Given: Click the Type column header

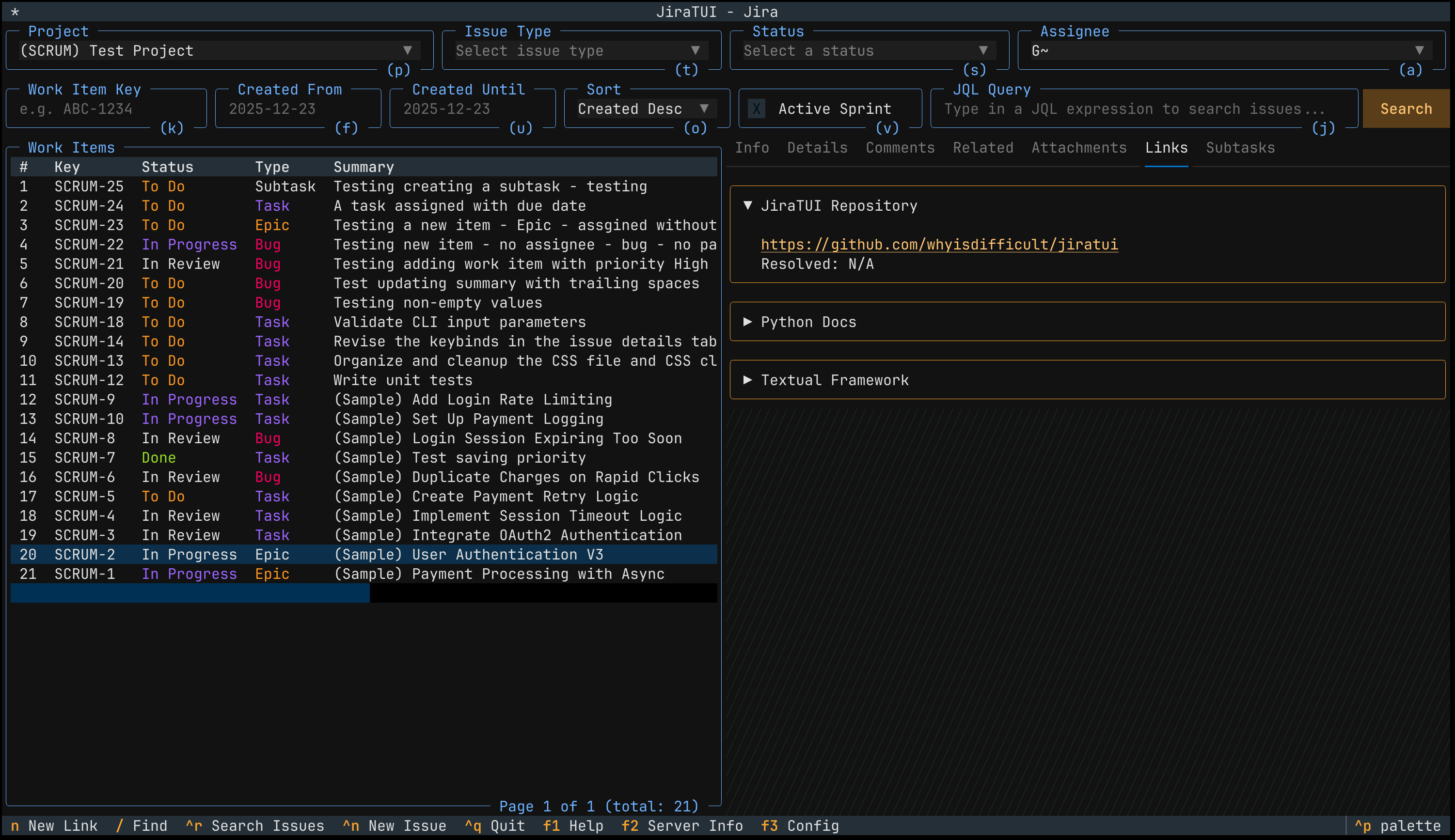Looking at the screenshot, I should pos(272,167).
